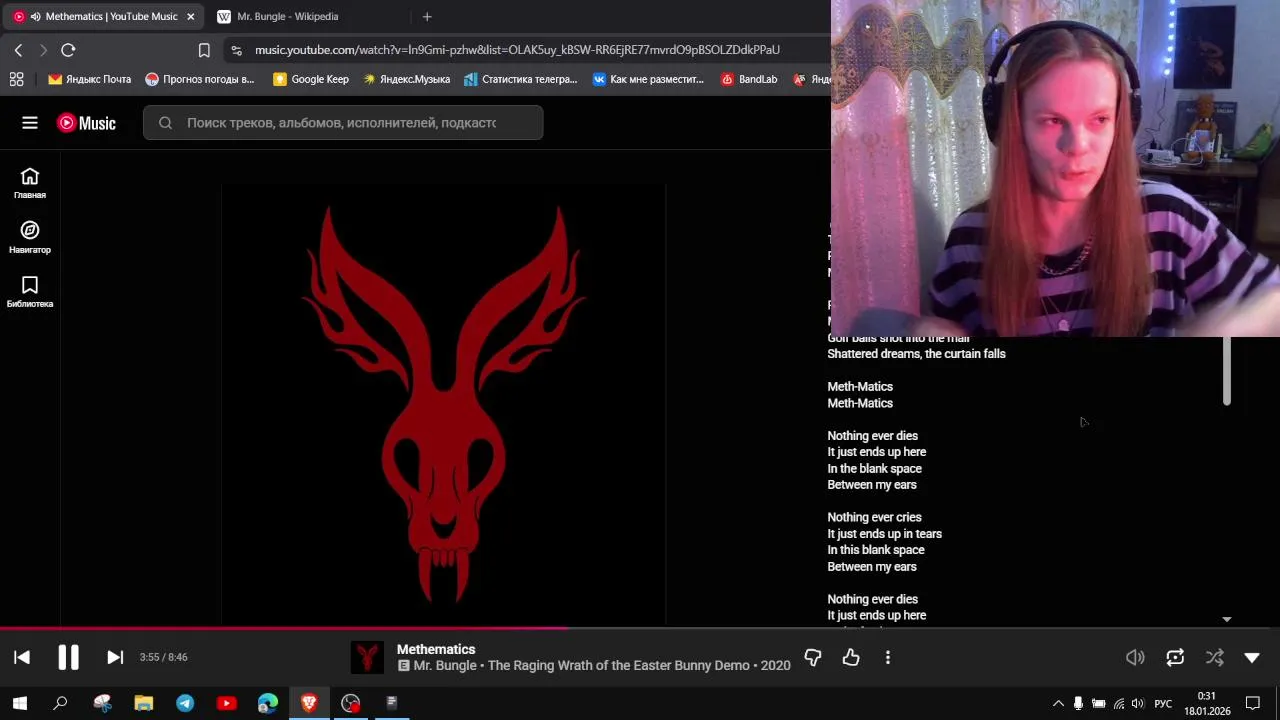Click the Methematics album thumbnail in player bar
This screenshot has height=720, width=1280.
point(368,657)
